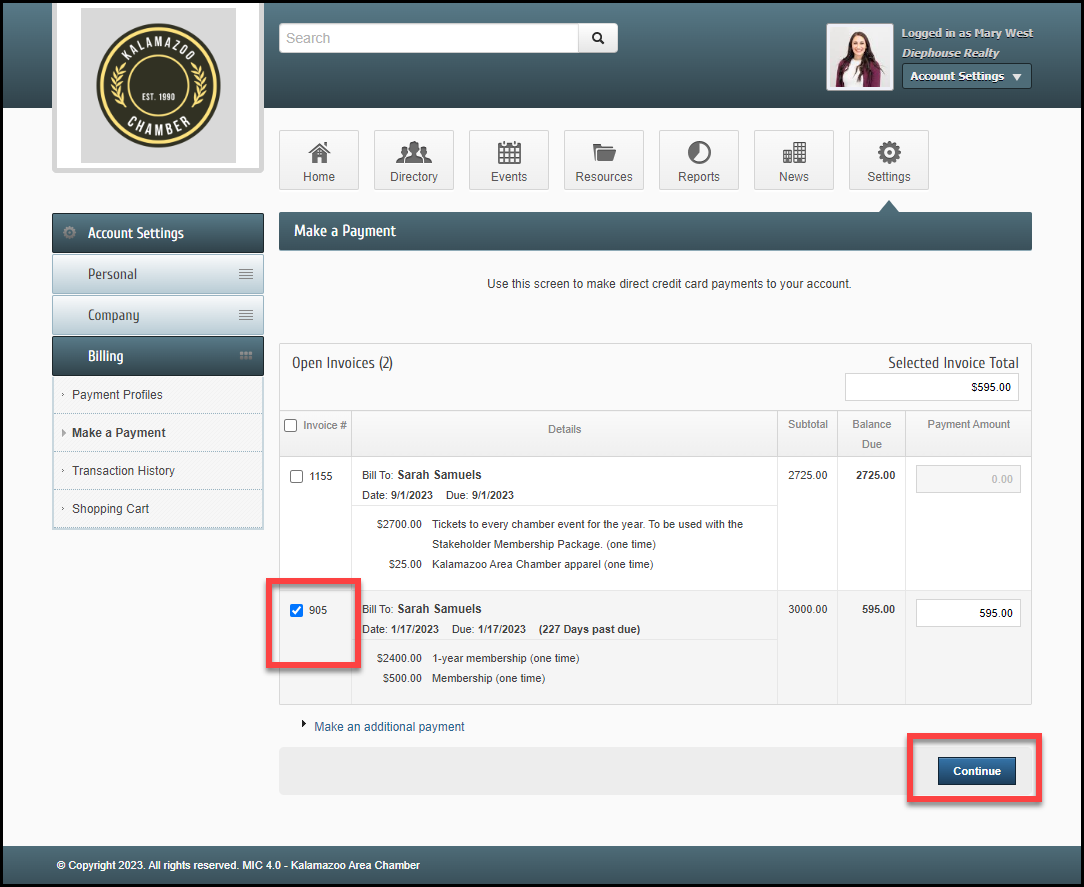Click the search magnifying glass button
1084x887 pixels.
pos(598,38)
